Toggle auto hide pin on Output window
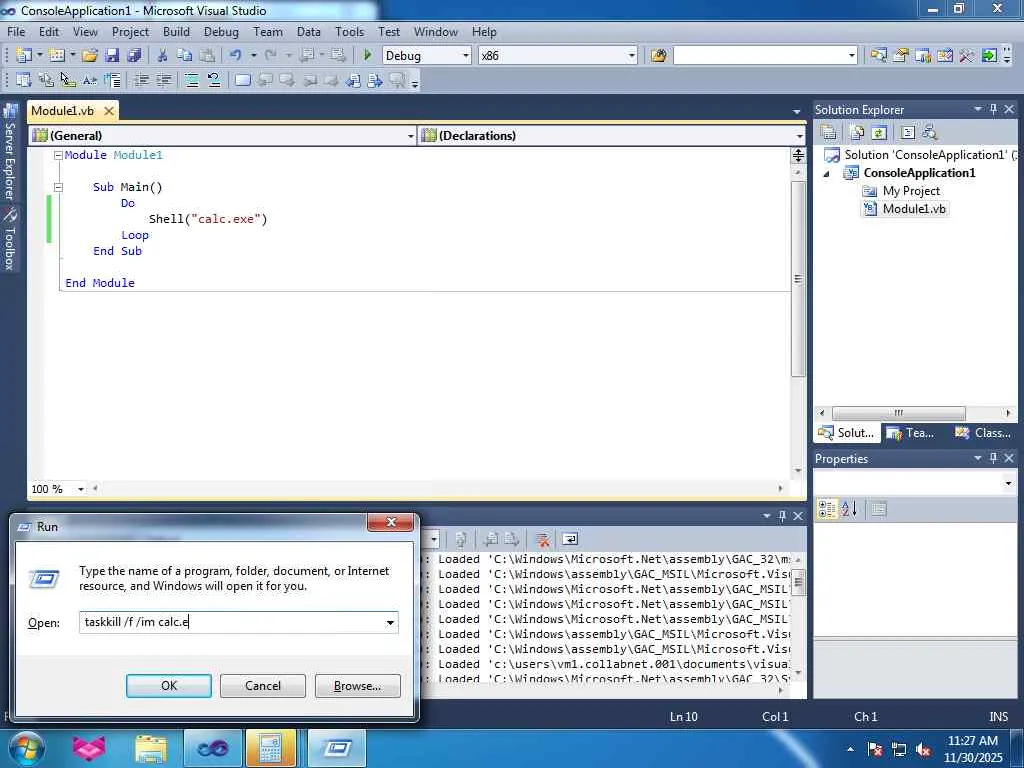The image size is (1024, 768). coord(782,516)
